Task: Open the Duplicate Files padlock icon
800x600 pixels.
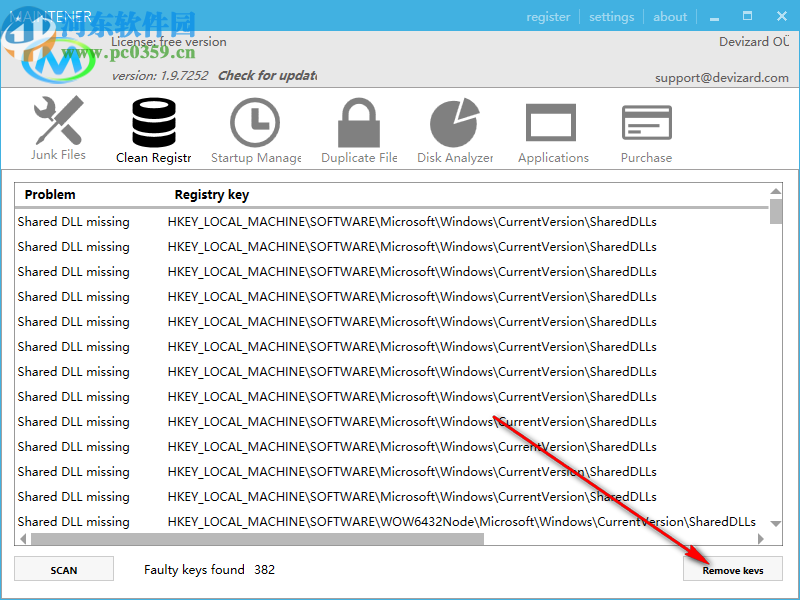Action: coord(359,122)
